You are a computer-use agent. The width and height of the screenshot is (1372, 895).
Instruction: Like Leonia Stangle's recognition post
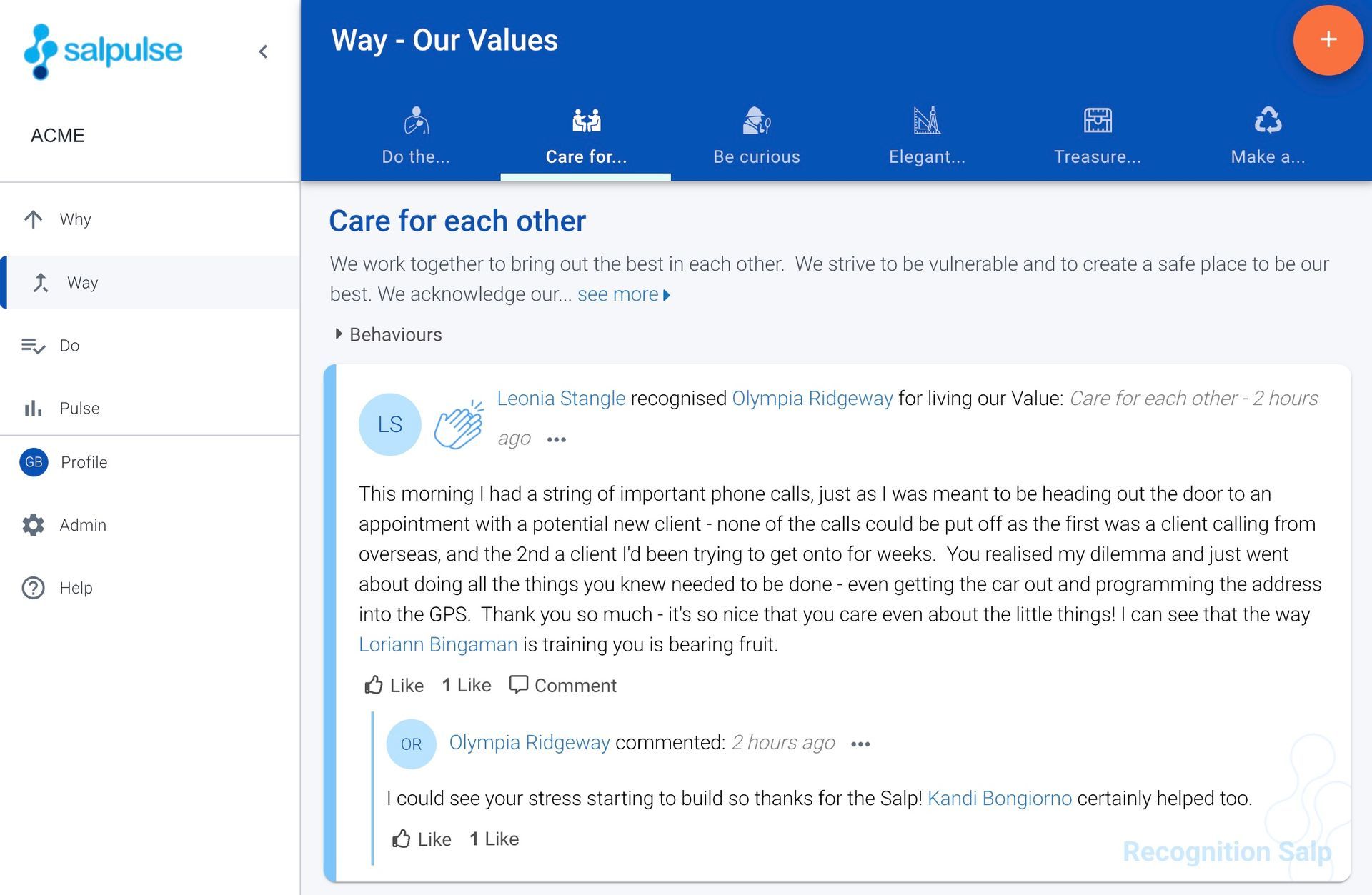393,685
